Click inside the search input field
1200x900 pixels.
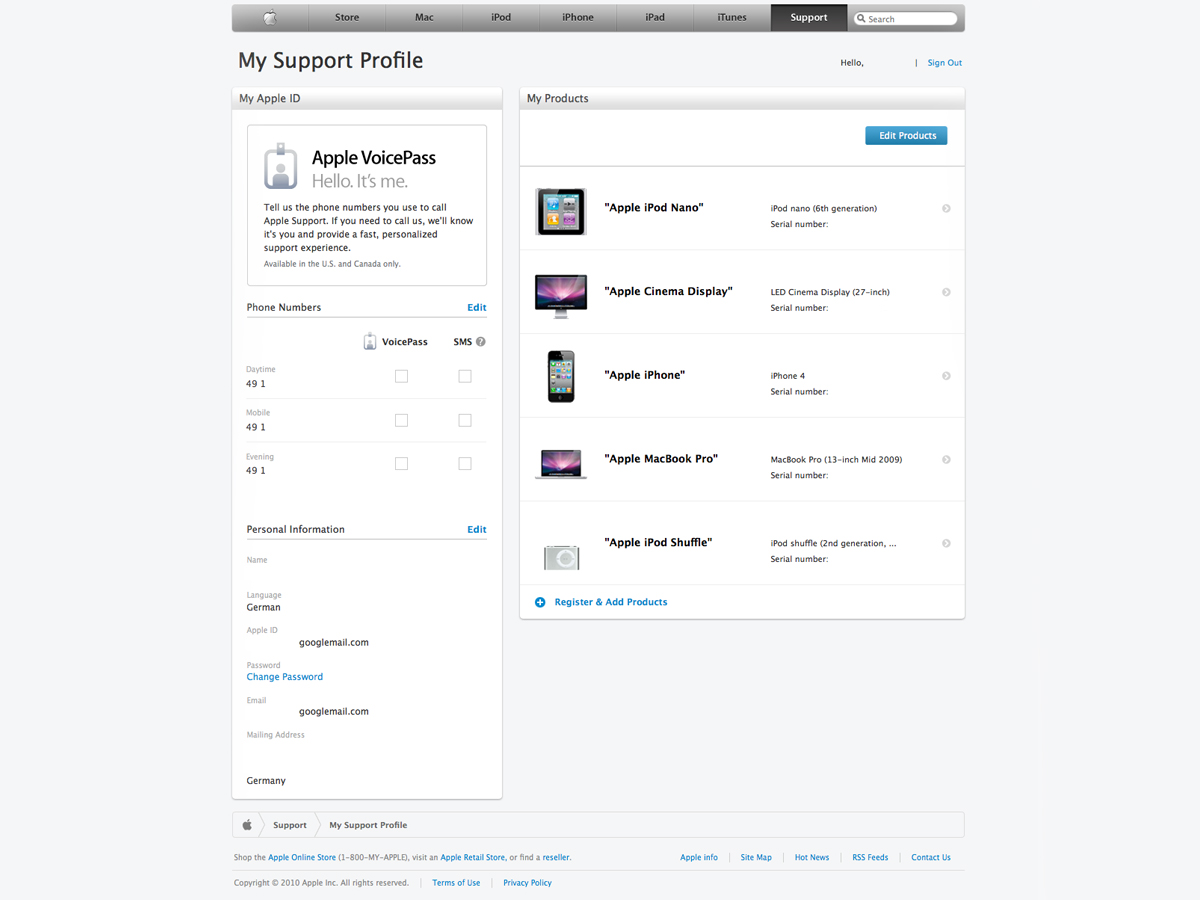tap(910, 18)
